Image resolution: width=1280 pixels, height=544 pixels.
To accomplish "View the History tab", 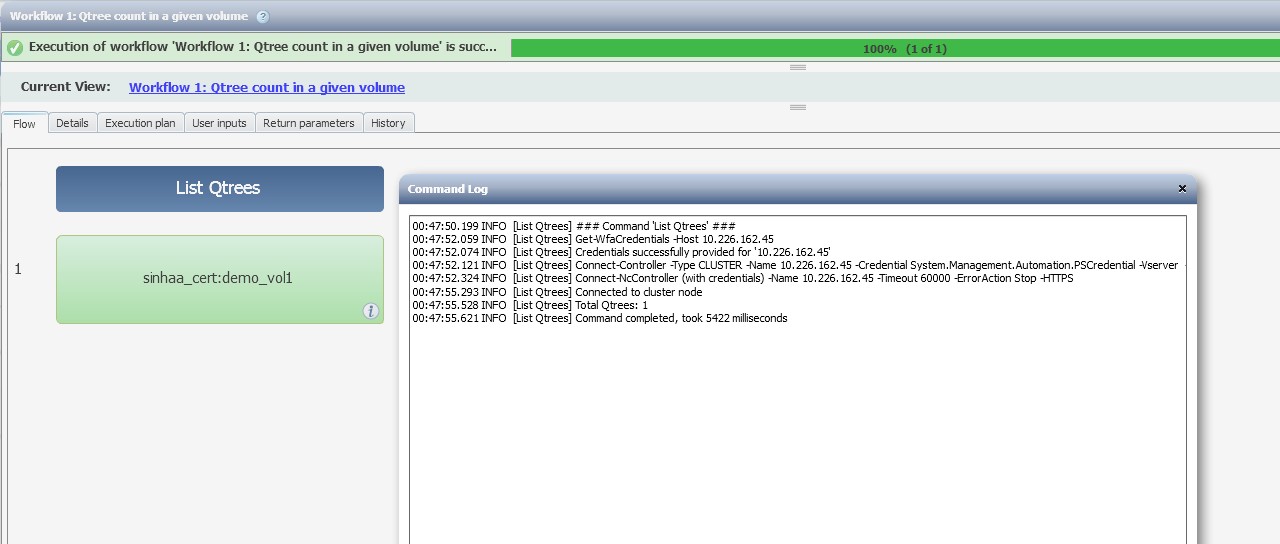I will [x=388, y=123].
